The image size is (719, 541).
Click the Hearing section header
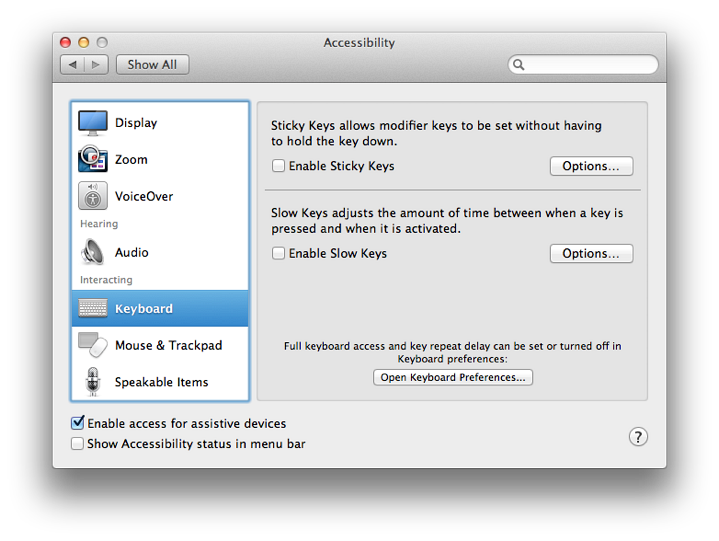[99, 224]
